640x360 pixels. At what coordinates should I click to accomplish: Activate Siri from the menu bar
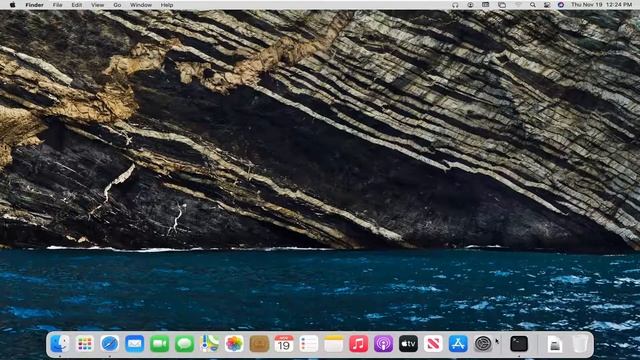click(x=561, y=5)
